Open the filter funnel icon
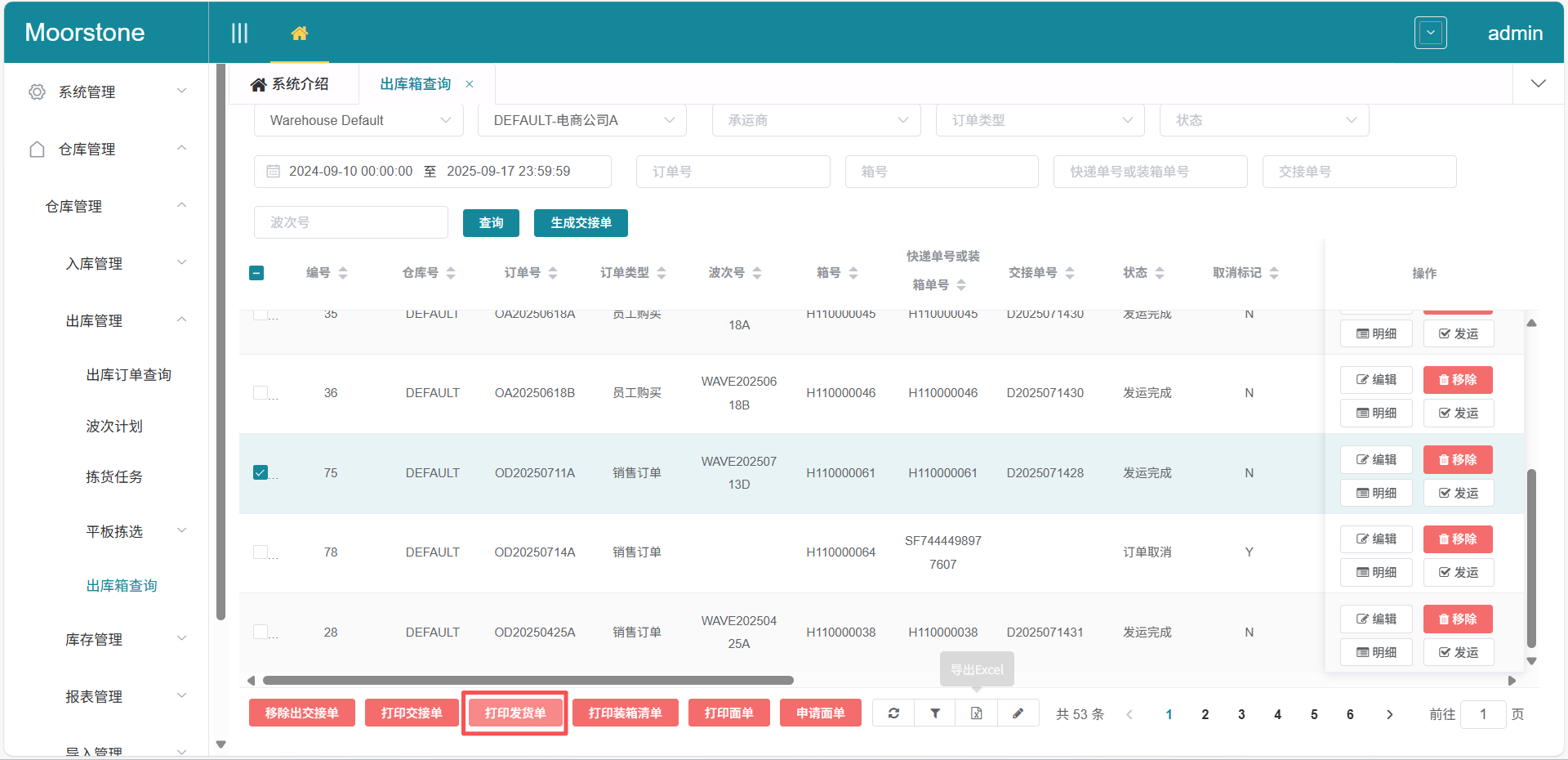Viewport: 1568px width, 760px height. tap(935, 713)
